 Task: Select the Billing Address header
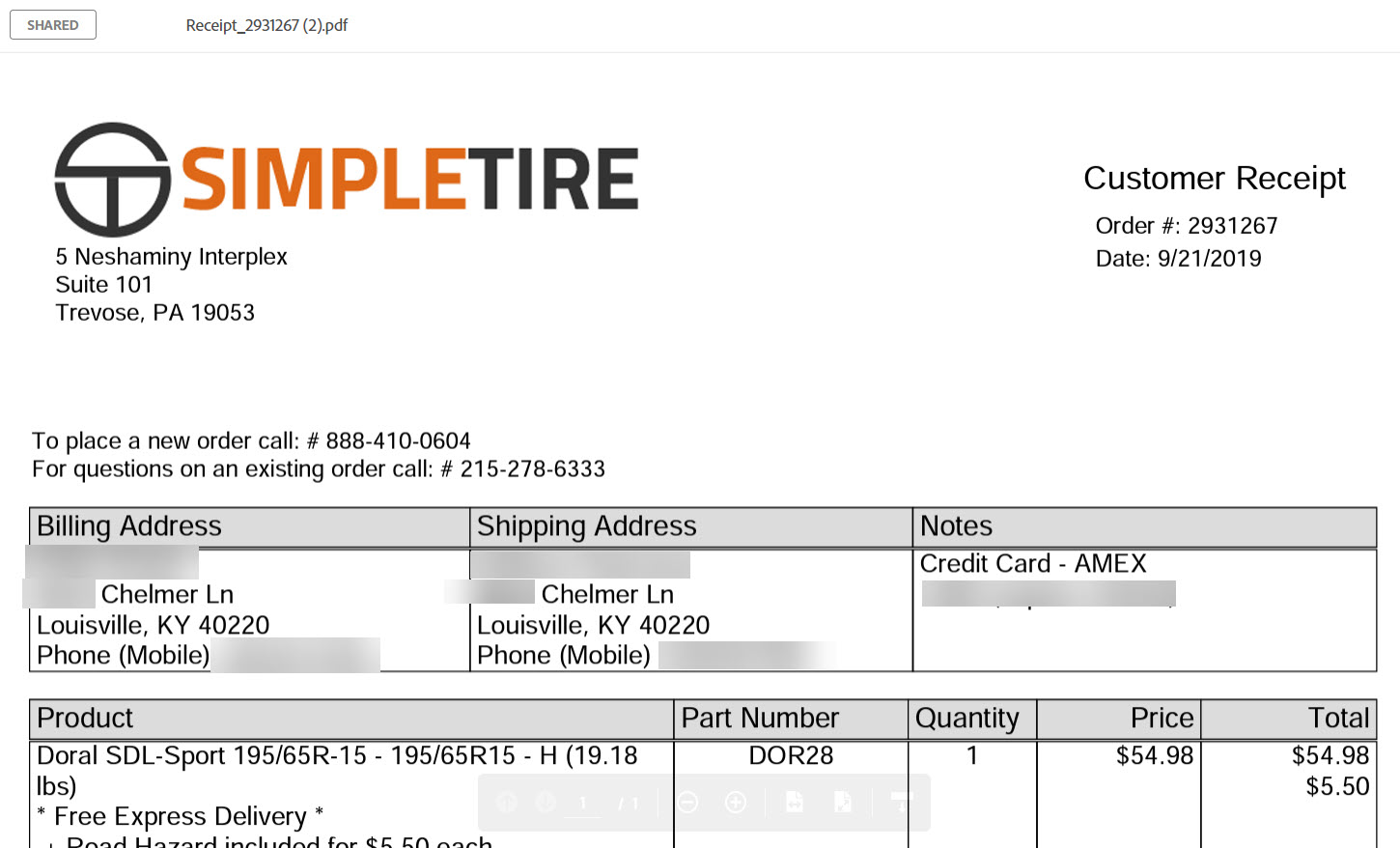[129, 526]
